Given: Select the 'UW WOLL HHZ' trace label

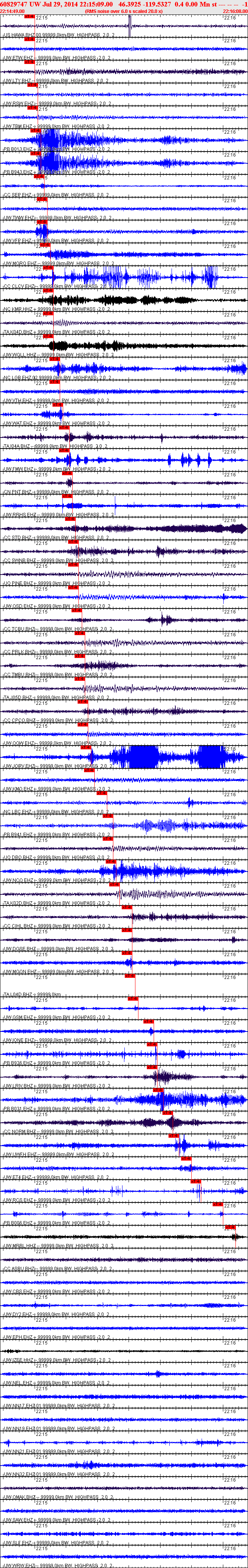Looking at the screenshot, I should point(19,355).
